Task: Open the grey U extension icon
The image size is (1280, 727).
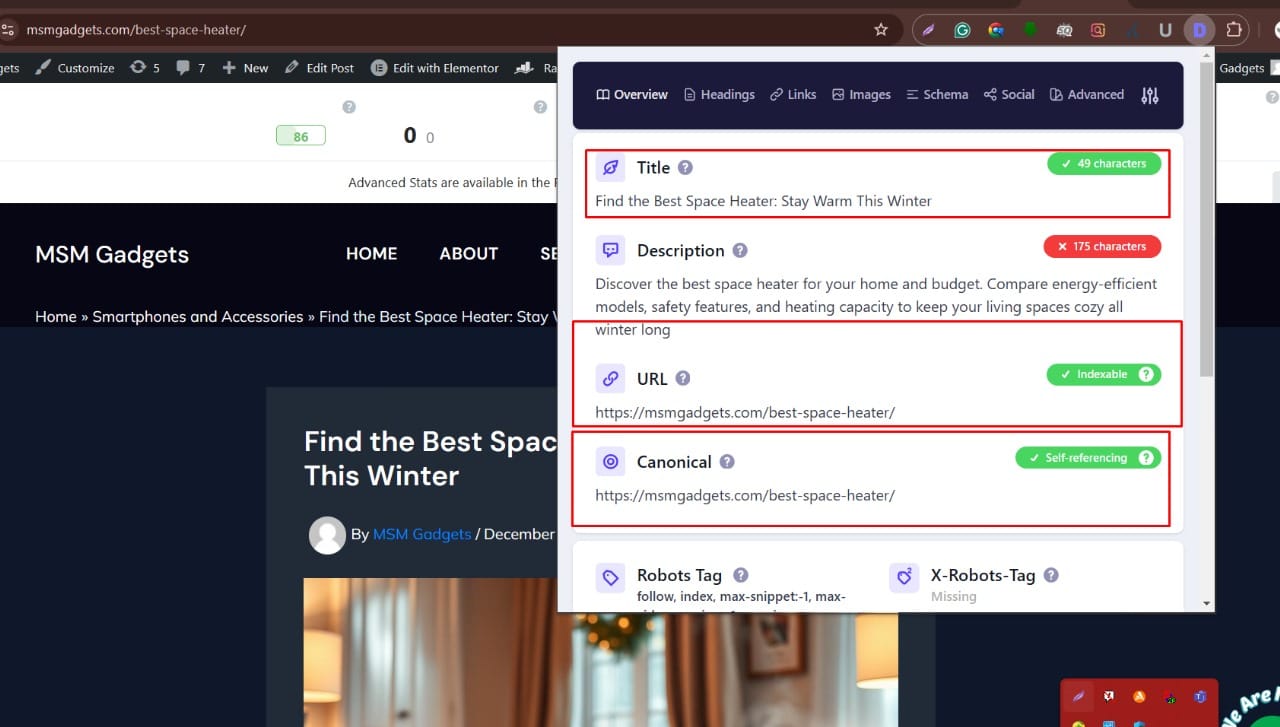Action: pyautogui.click(x=1165, y=30)
